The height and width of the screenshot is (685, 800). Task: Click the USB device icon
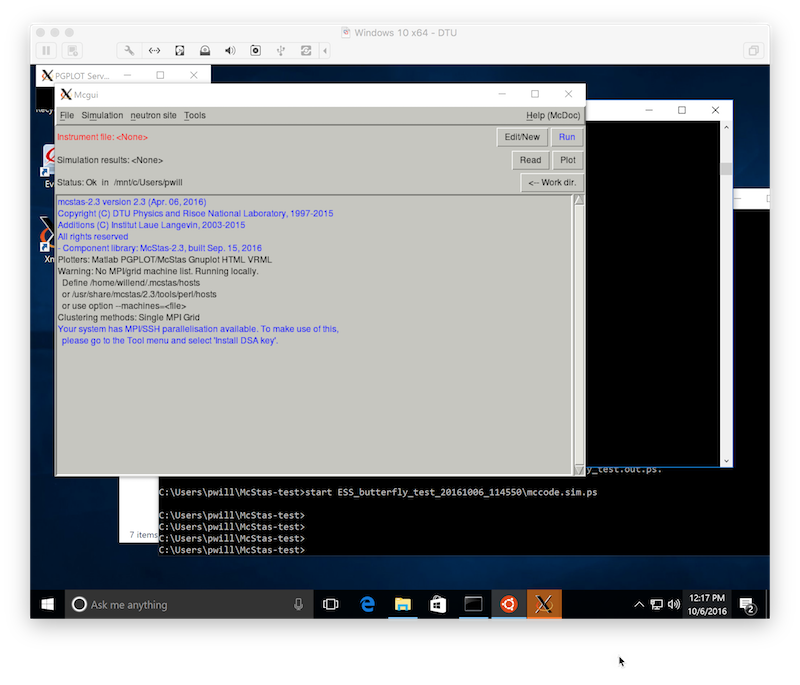click(x=281, y=50)
